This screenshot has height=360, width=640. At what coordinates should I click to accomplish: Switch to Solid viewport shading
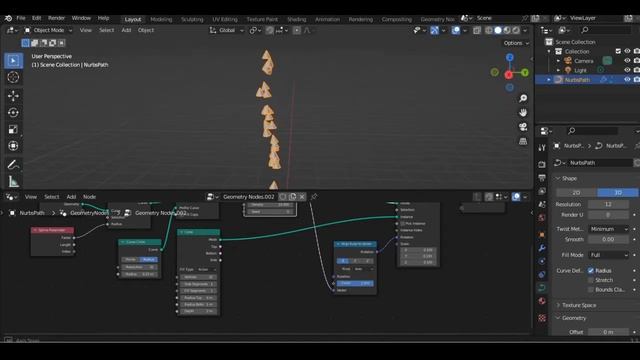click(498, 30)
